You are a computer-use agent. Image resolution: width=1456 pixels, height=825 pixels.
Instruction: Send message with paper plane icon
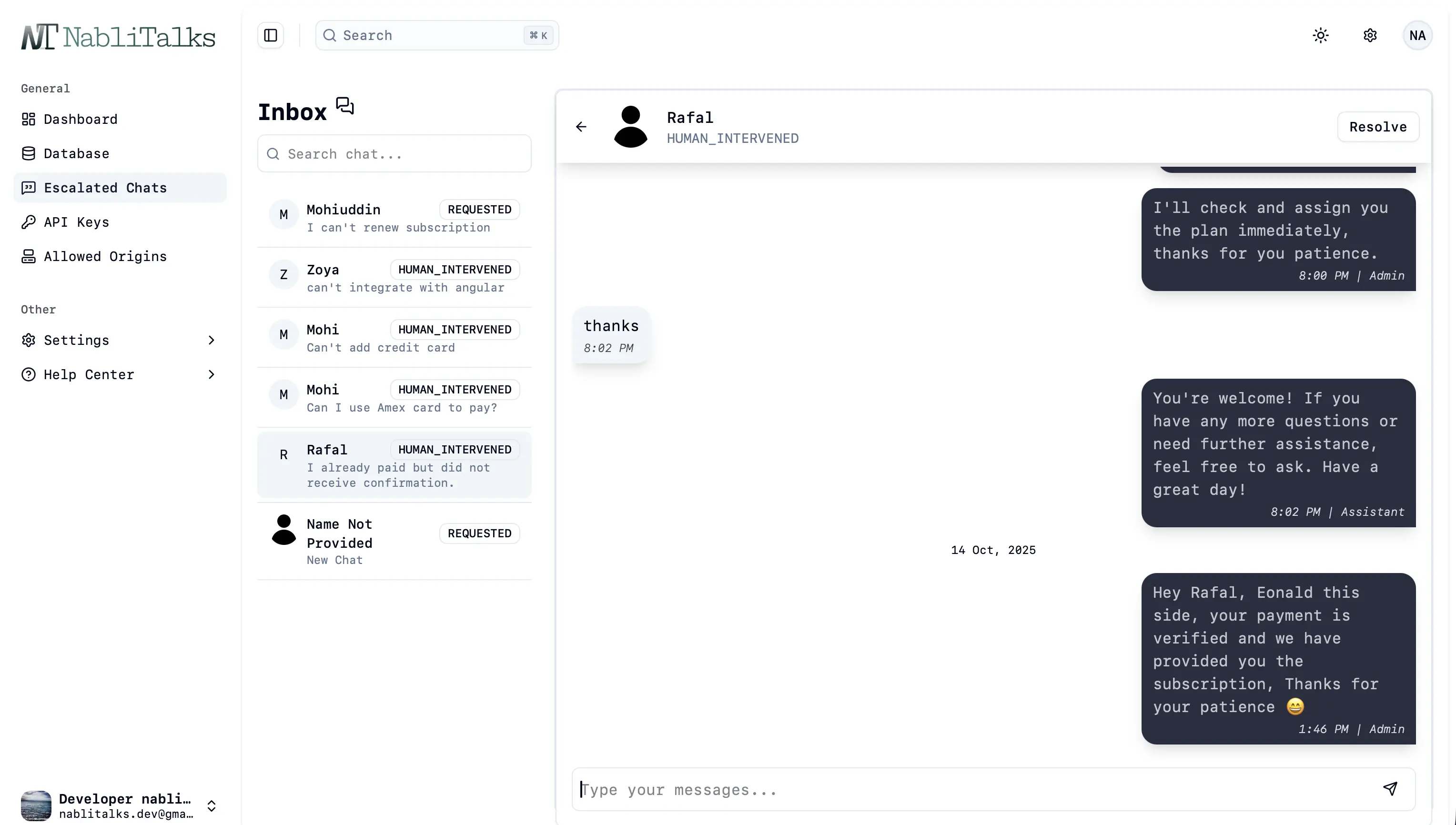point(1390,788)
